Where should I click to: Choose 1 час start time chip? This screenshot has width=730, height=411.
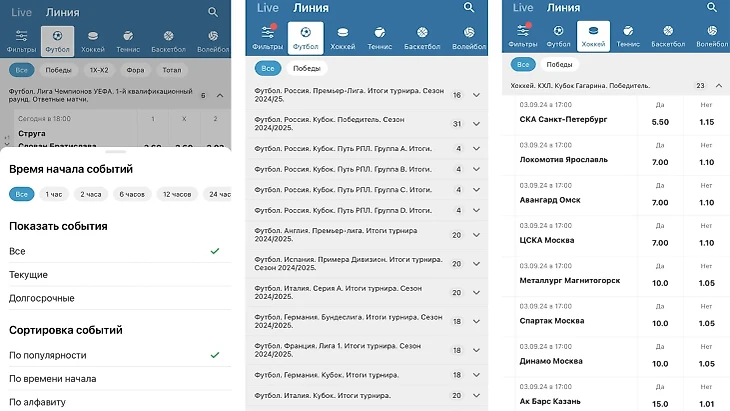[54, 194]
